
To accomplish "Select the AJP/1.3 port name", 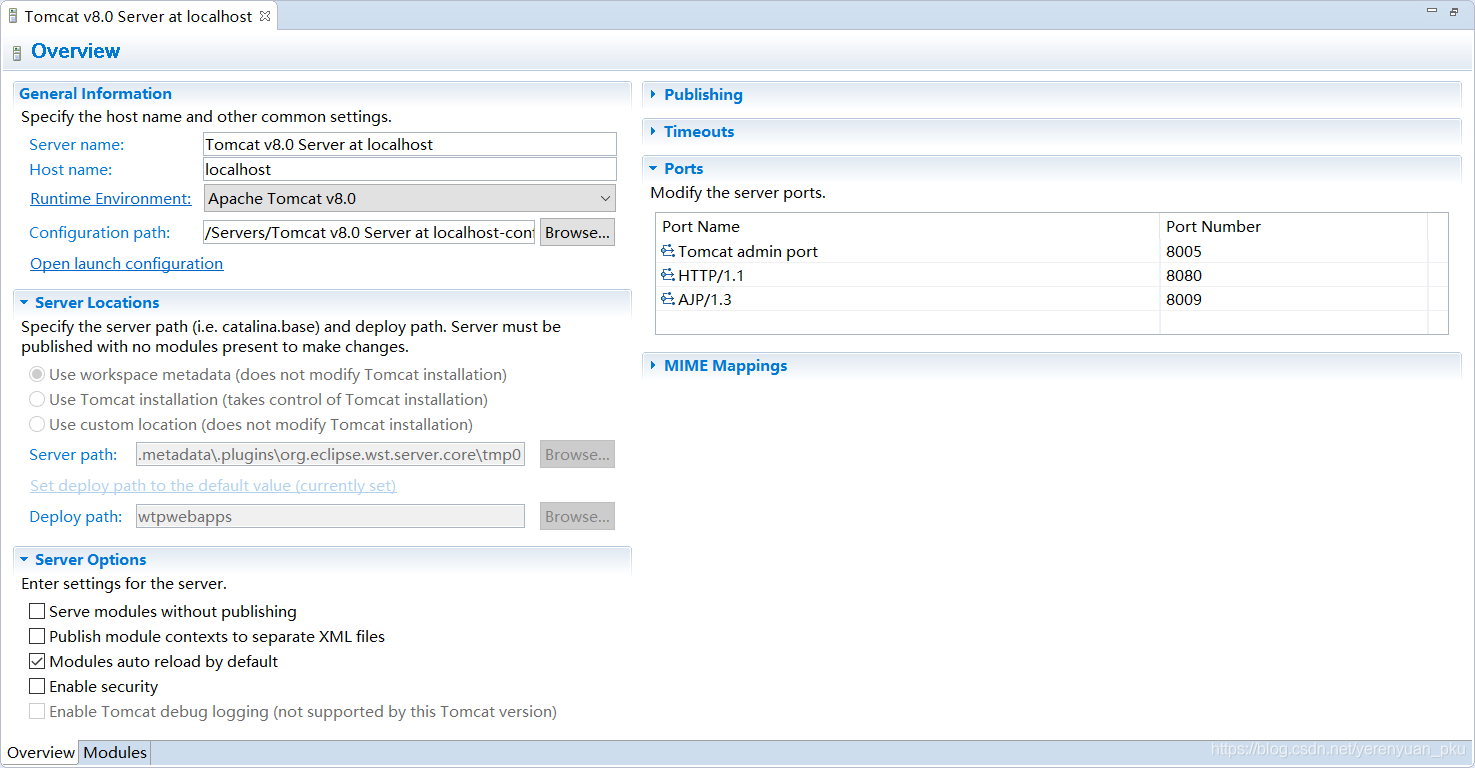I will tap(705, 299).
